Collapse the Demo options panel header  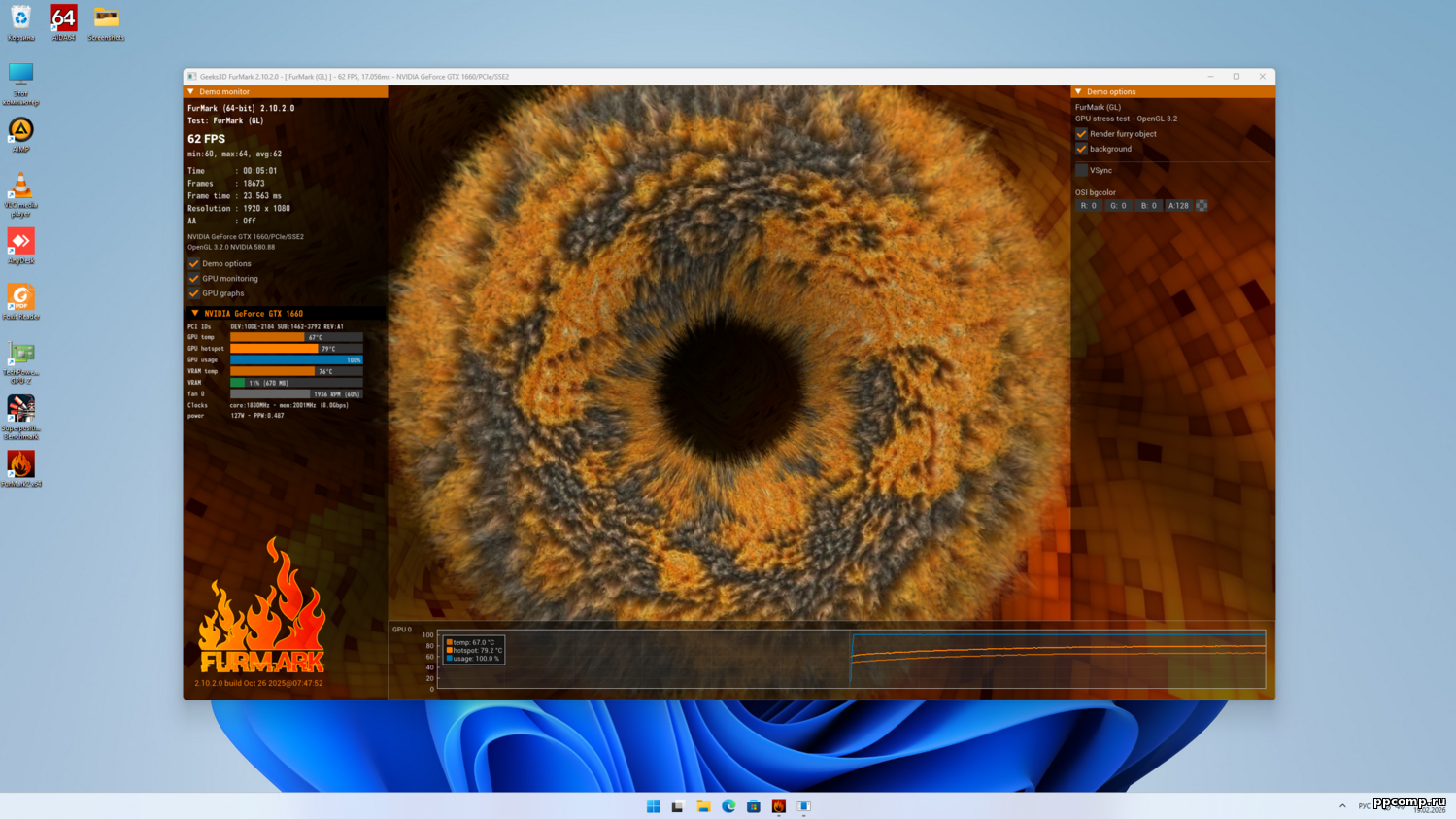point(1078,92)
